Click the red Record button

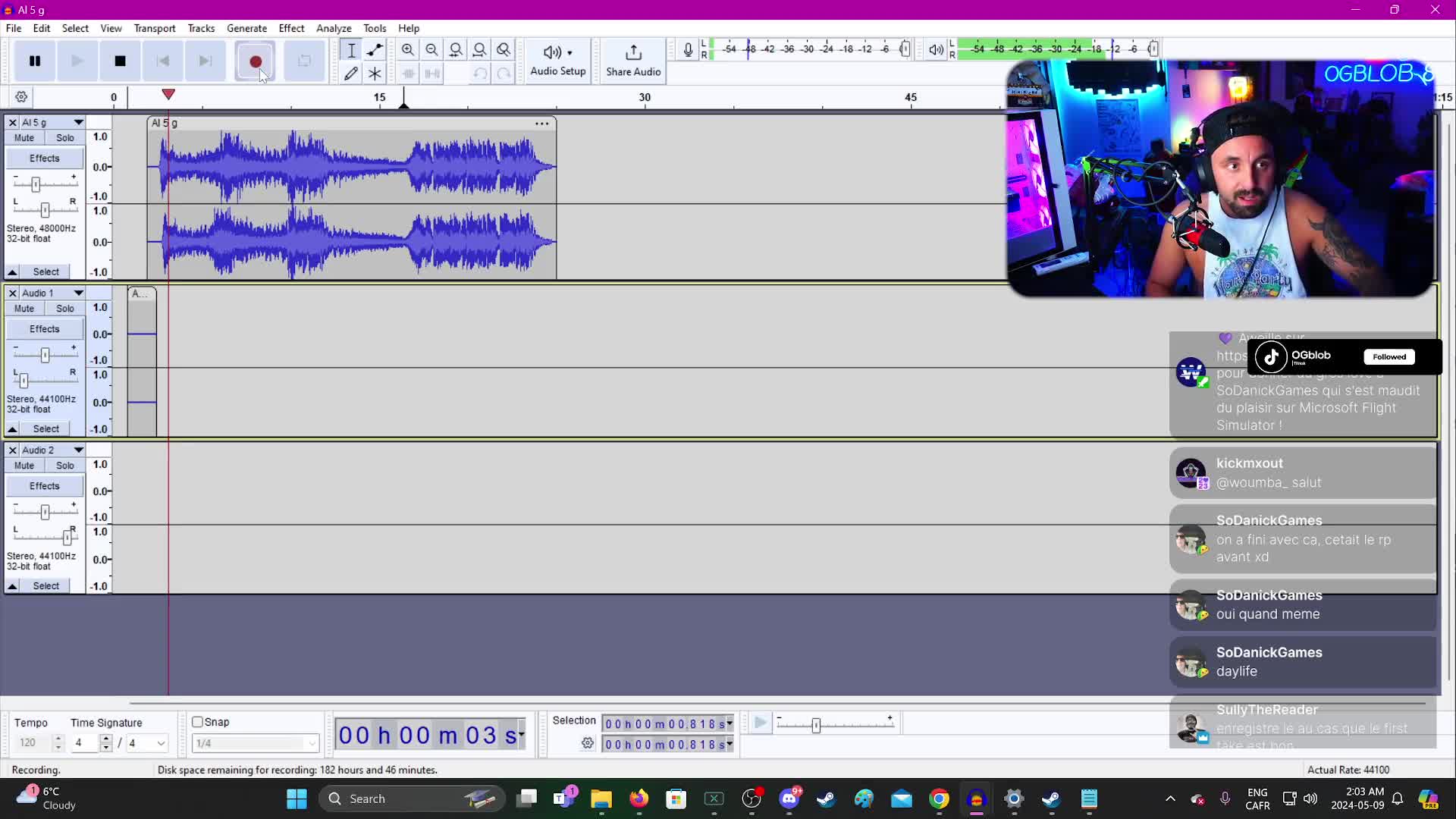(x=256, y=61)
